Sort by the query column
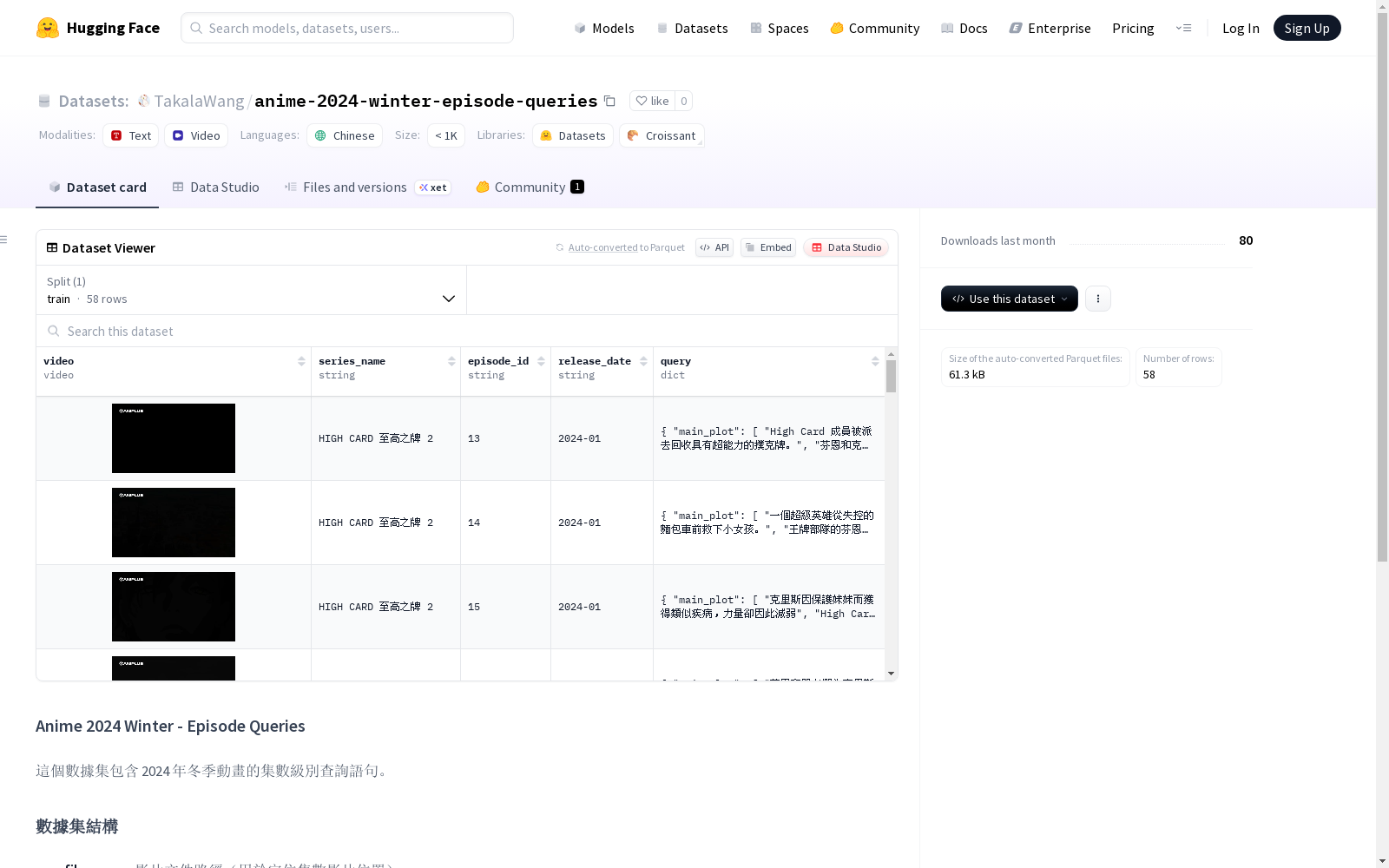The image size is (1389, 868). [x=875, y=361]
